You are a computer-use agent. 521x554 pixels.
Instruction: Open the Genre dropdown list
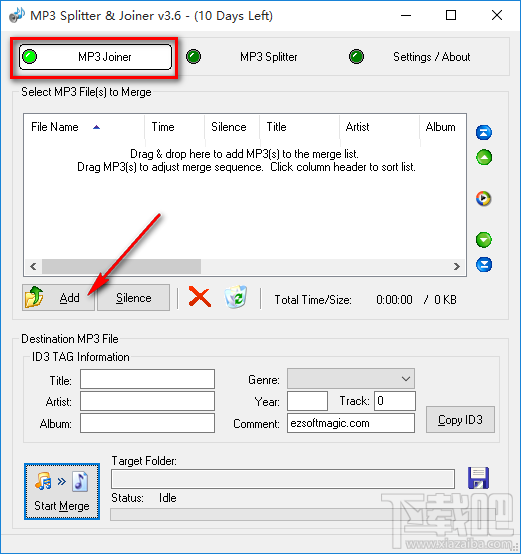tap(351, 379)
